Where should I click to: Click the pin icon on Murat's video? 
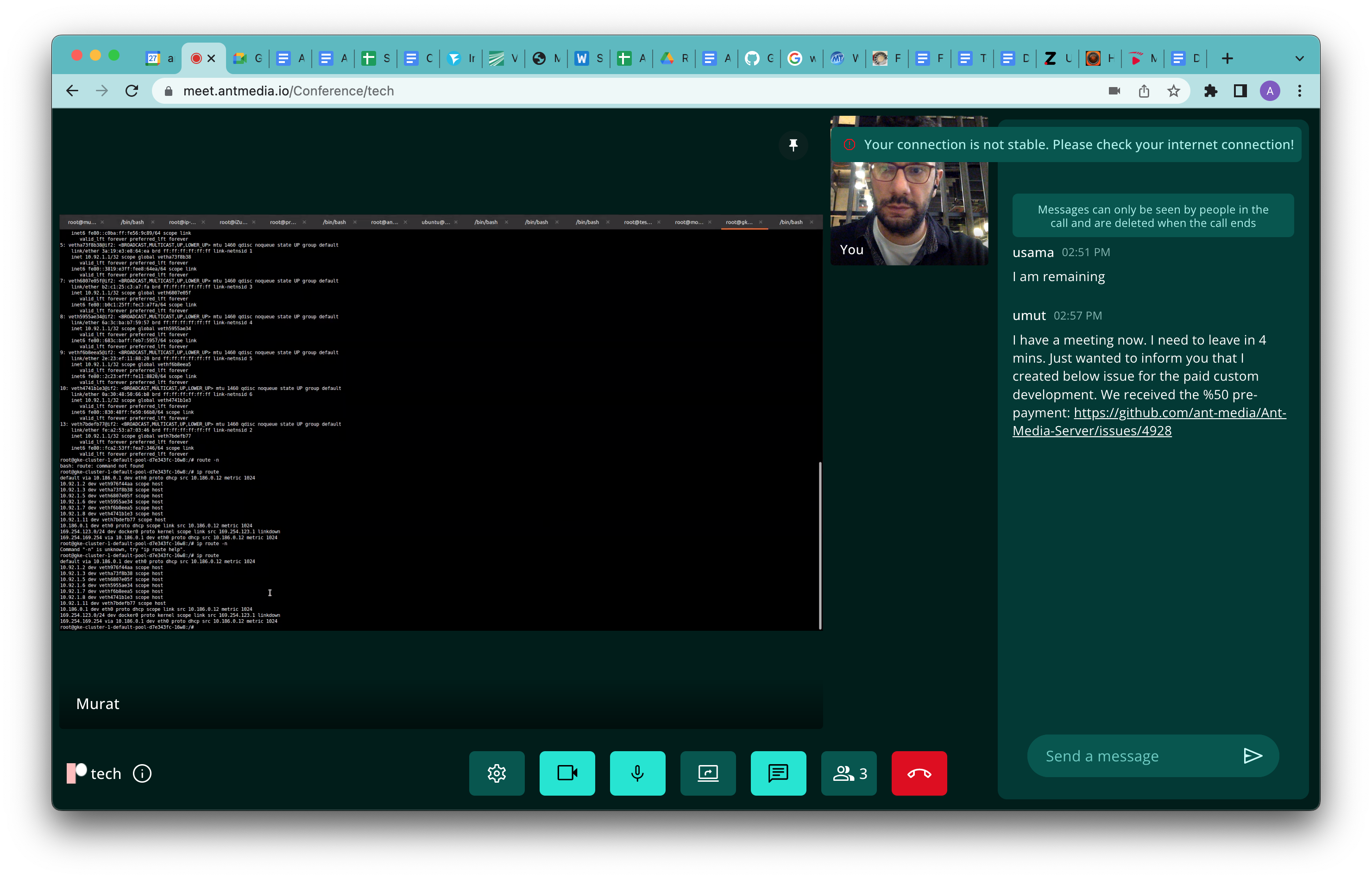pyautogui.click(x=793, y=145)
